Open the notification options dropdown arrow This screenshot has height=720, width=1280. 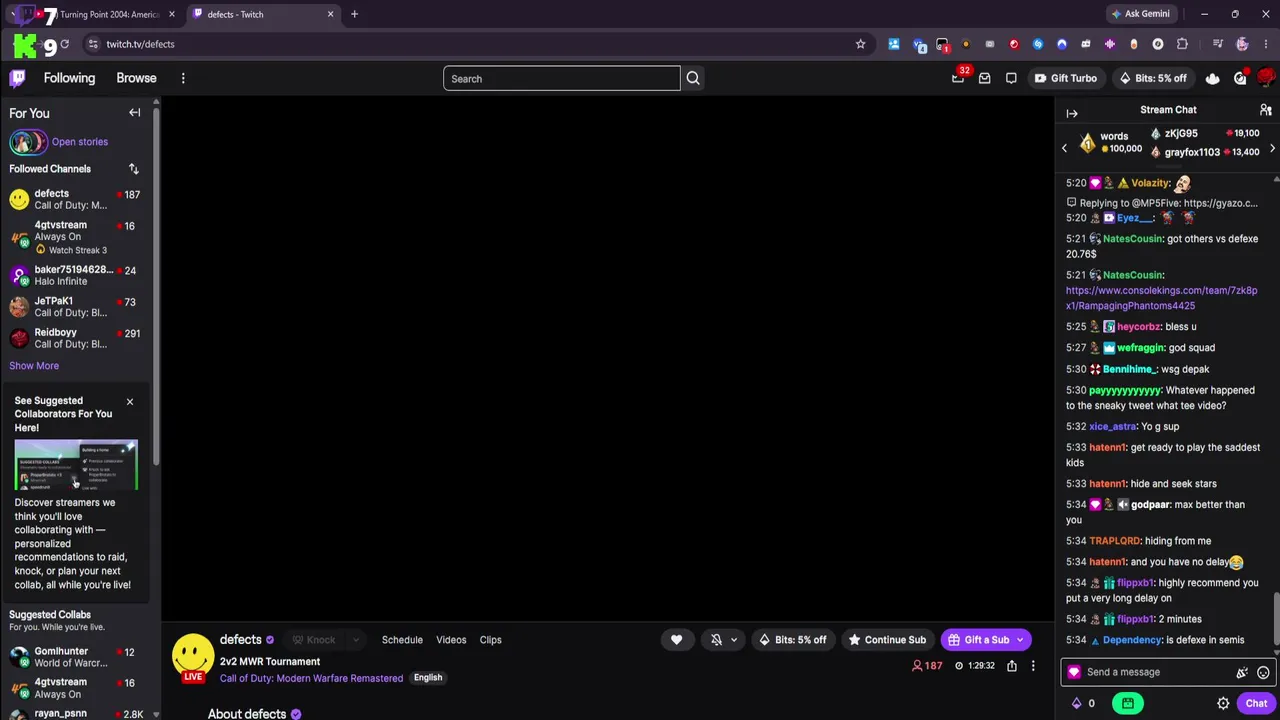(x=734, y=640)
